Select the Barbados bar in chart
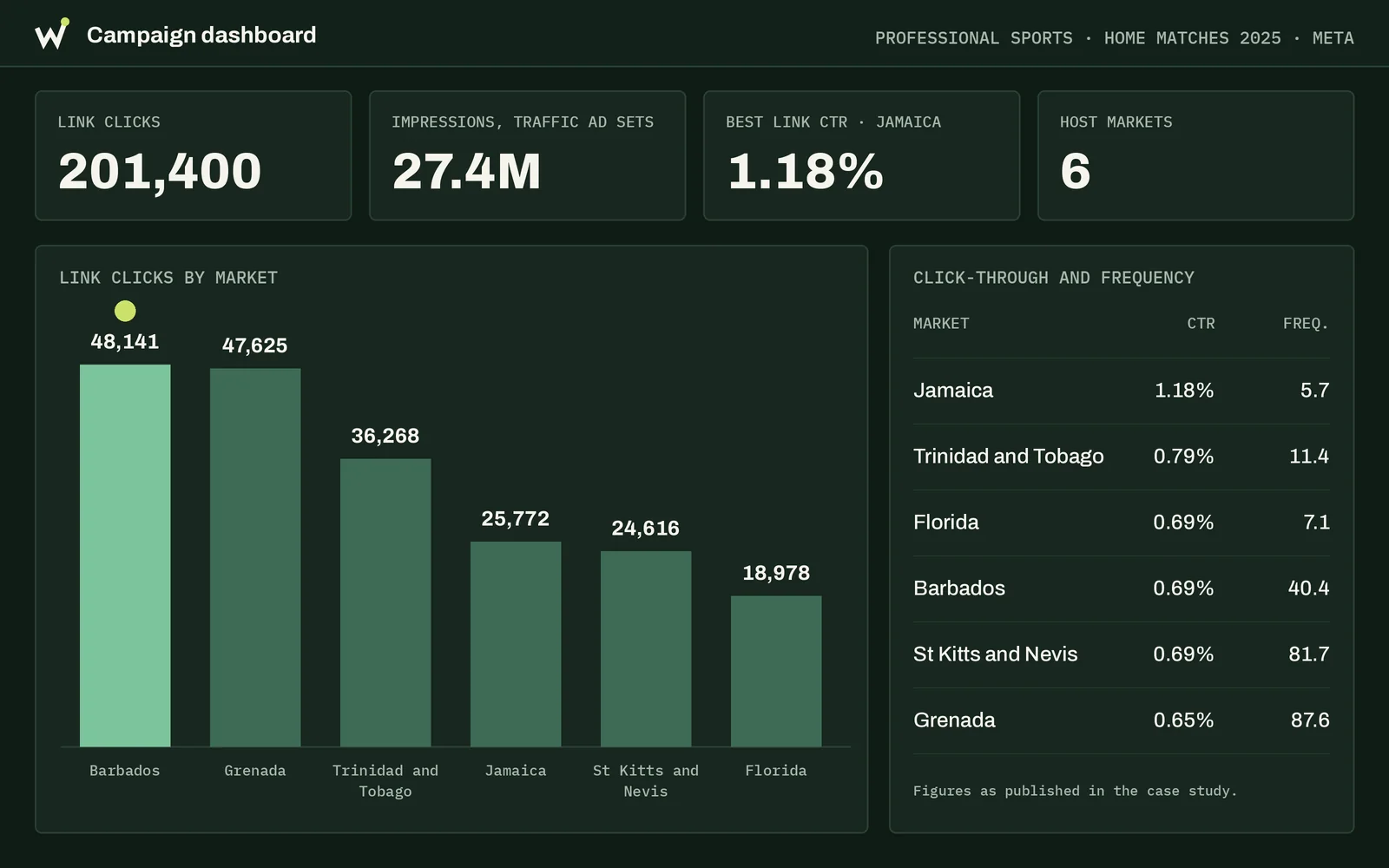The height and width of the screenshot is (868, 1389). (x=125, y=556)
